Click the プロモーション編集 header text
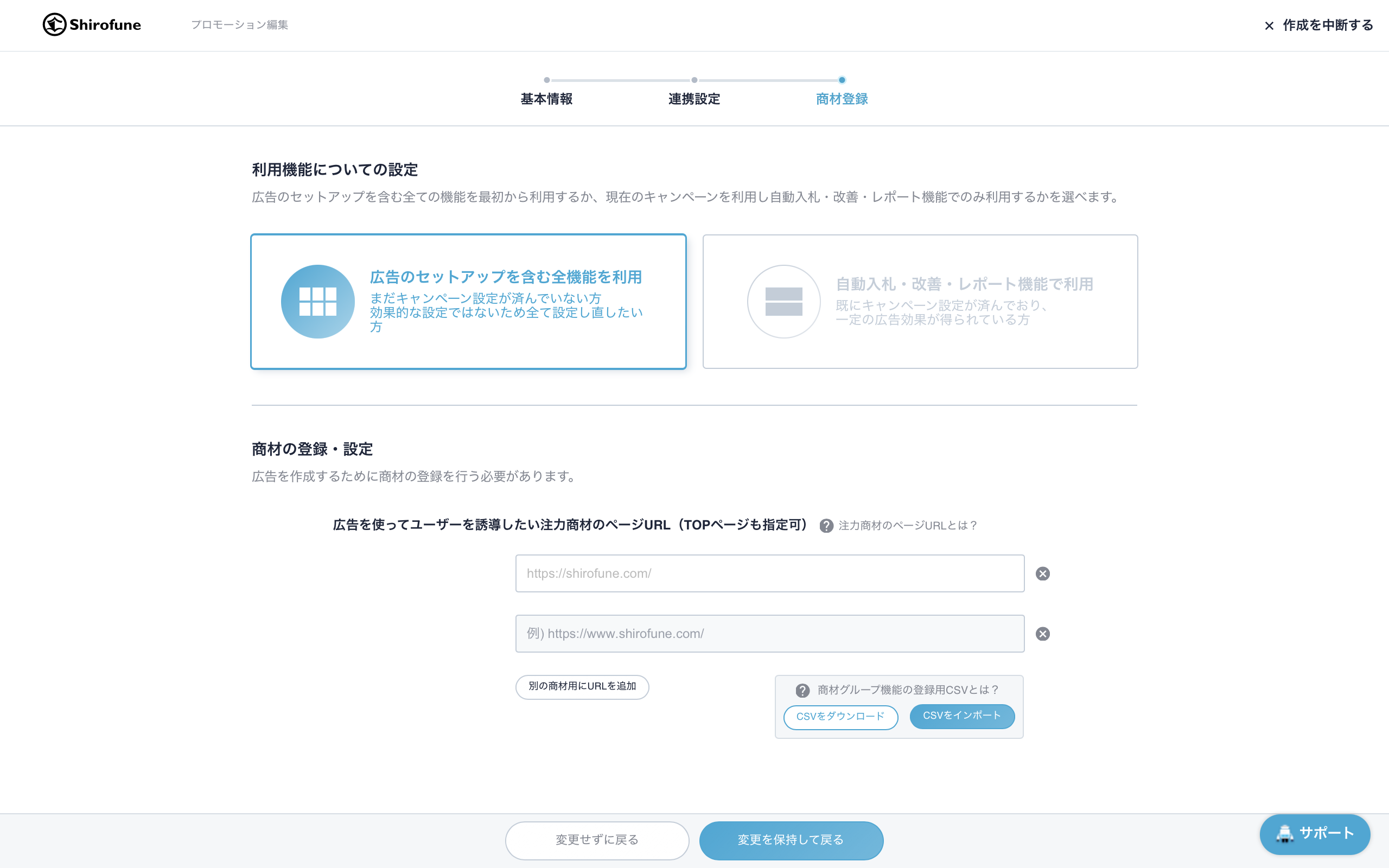This screenshot has height=868, width=1389. (x=239, y=25)
